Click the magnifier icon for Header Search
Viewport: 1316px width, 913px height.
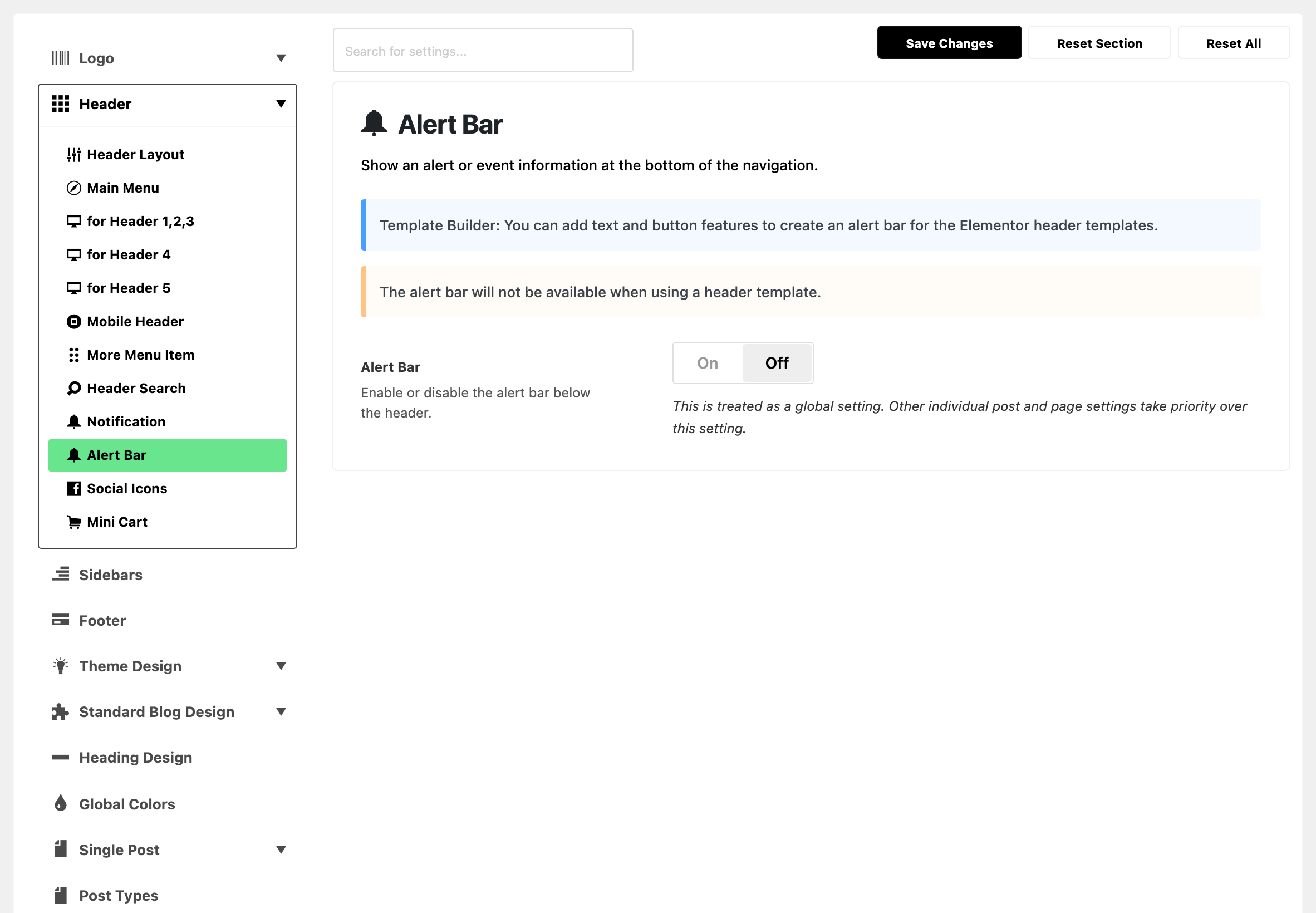[74, 389]
